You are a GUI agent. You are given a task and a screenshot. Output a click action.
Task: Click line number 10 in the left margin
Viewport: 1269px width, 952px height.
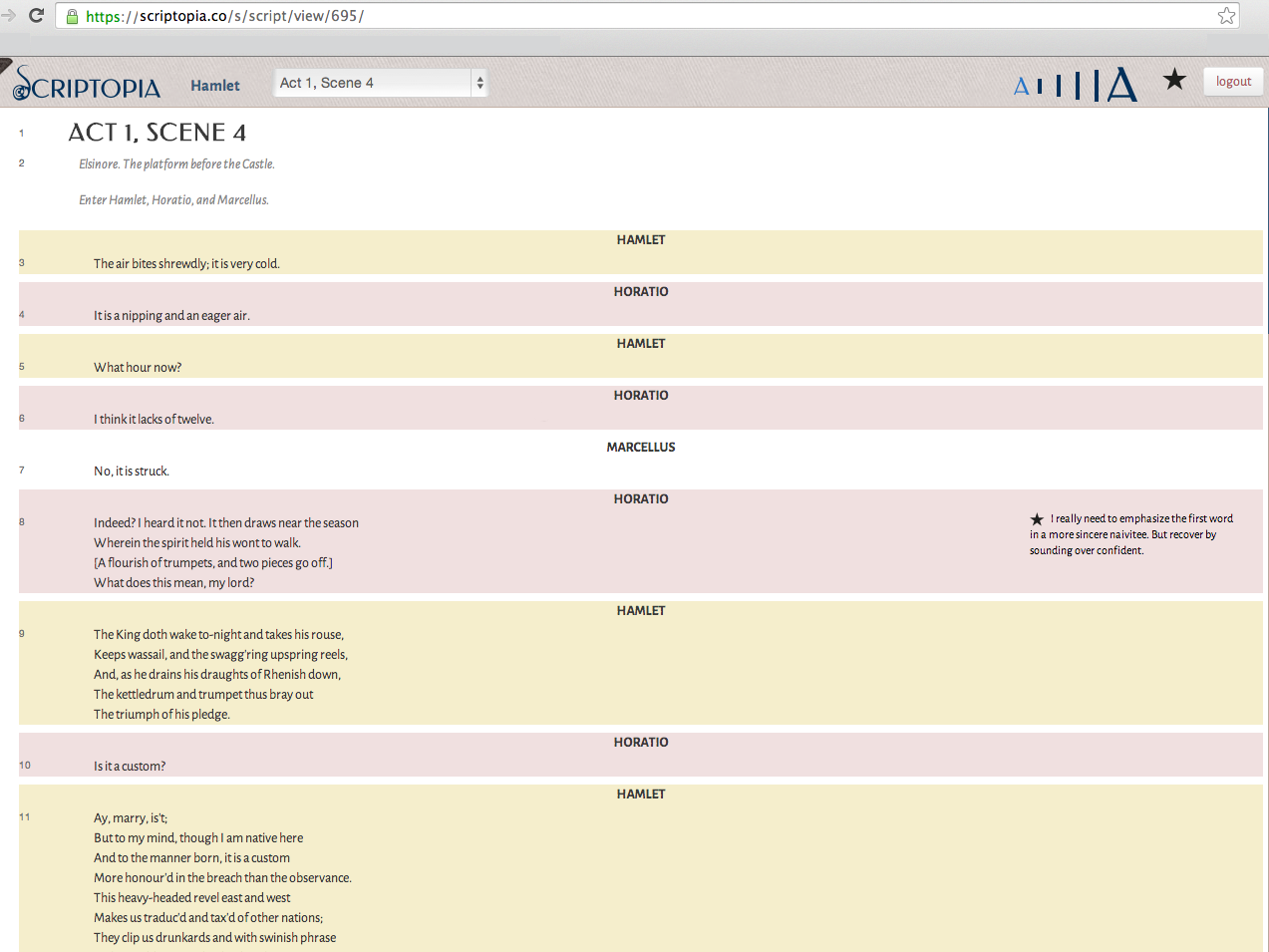point(25,766)
